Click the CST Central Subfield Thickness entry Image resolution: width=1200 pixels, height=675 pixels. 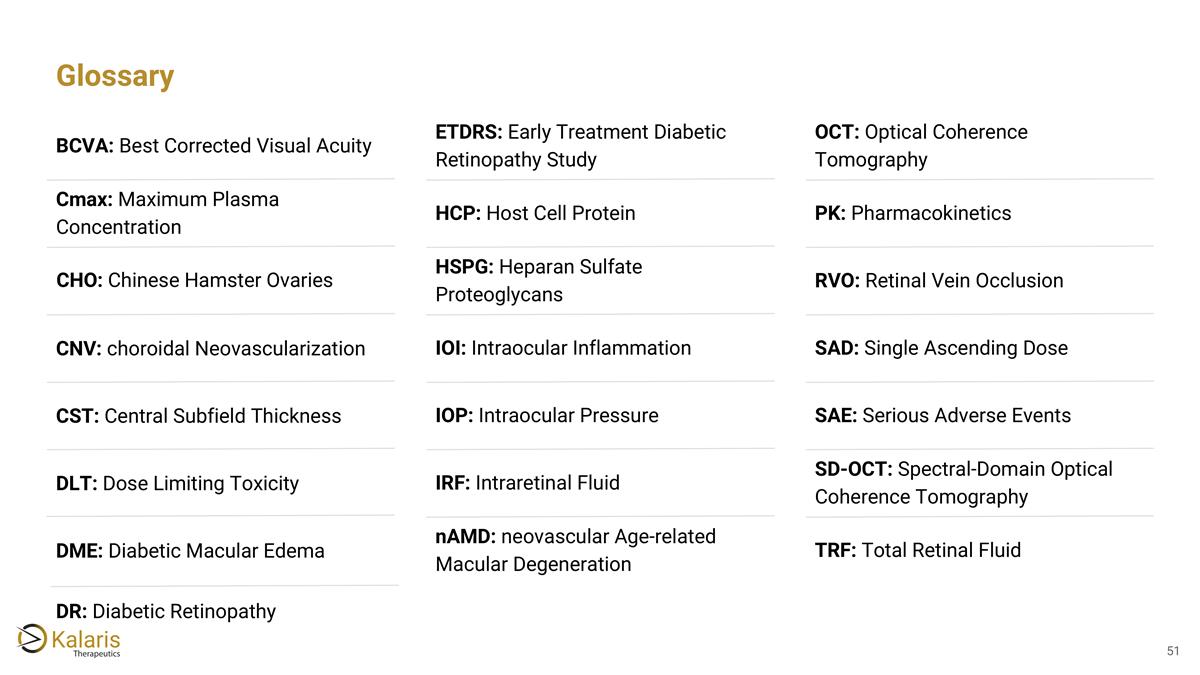[199, 416]
